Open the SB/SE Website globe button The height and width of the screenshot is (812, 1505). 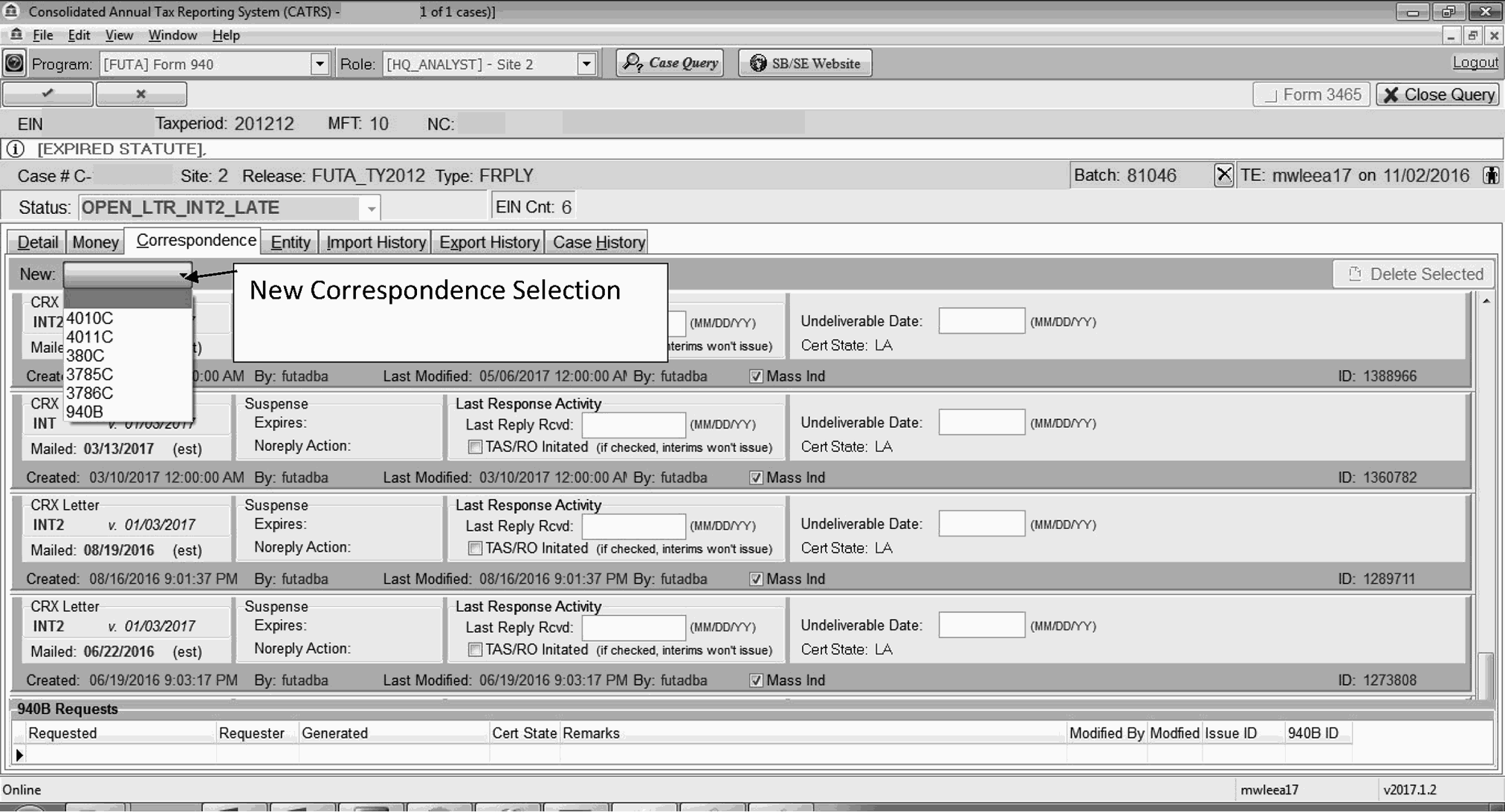point(804,63)
